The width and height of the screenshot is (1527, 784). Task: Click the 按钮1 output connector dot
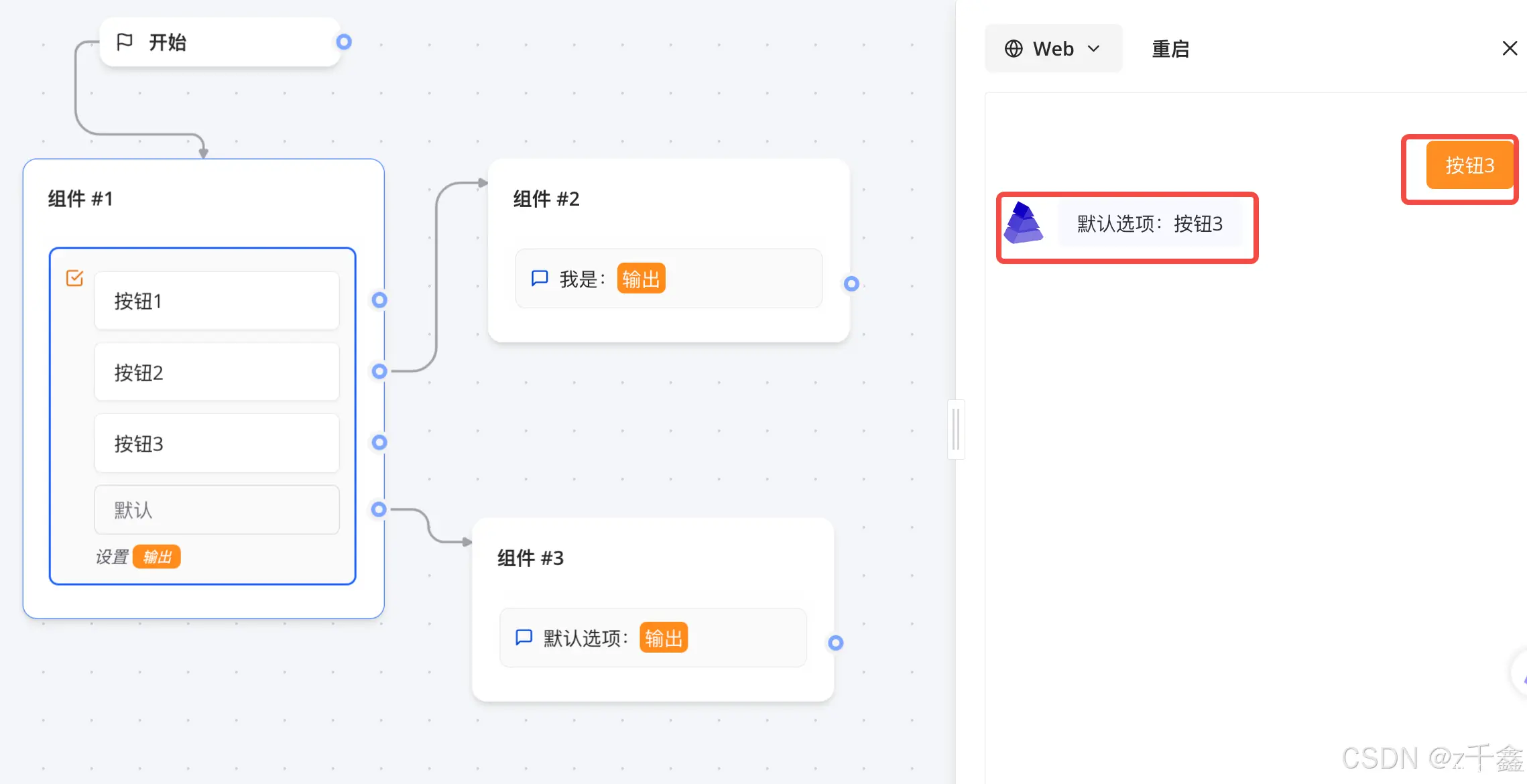[379, 300]
